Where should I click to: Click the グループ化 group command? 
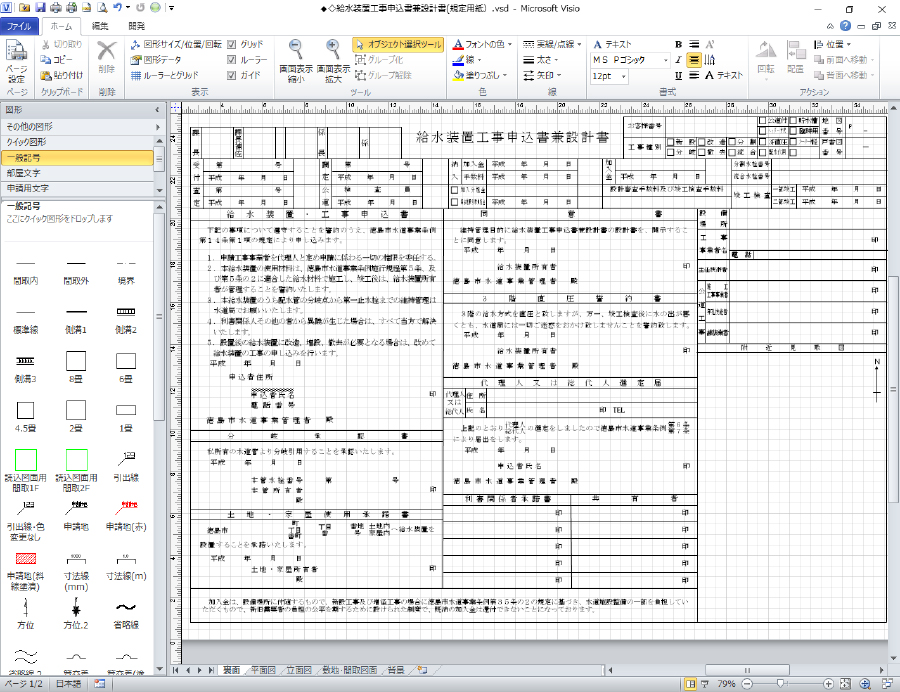379,60
